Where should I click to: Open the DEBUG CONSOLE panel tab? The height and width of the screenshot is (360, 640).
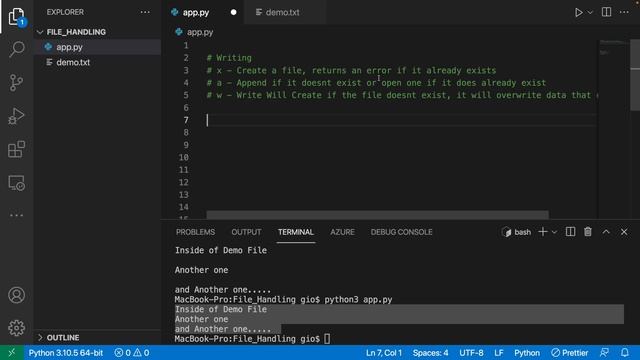point(401,232)
